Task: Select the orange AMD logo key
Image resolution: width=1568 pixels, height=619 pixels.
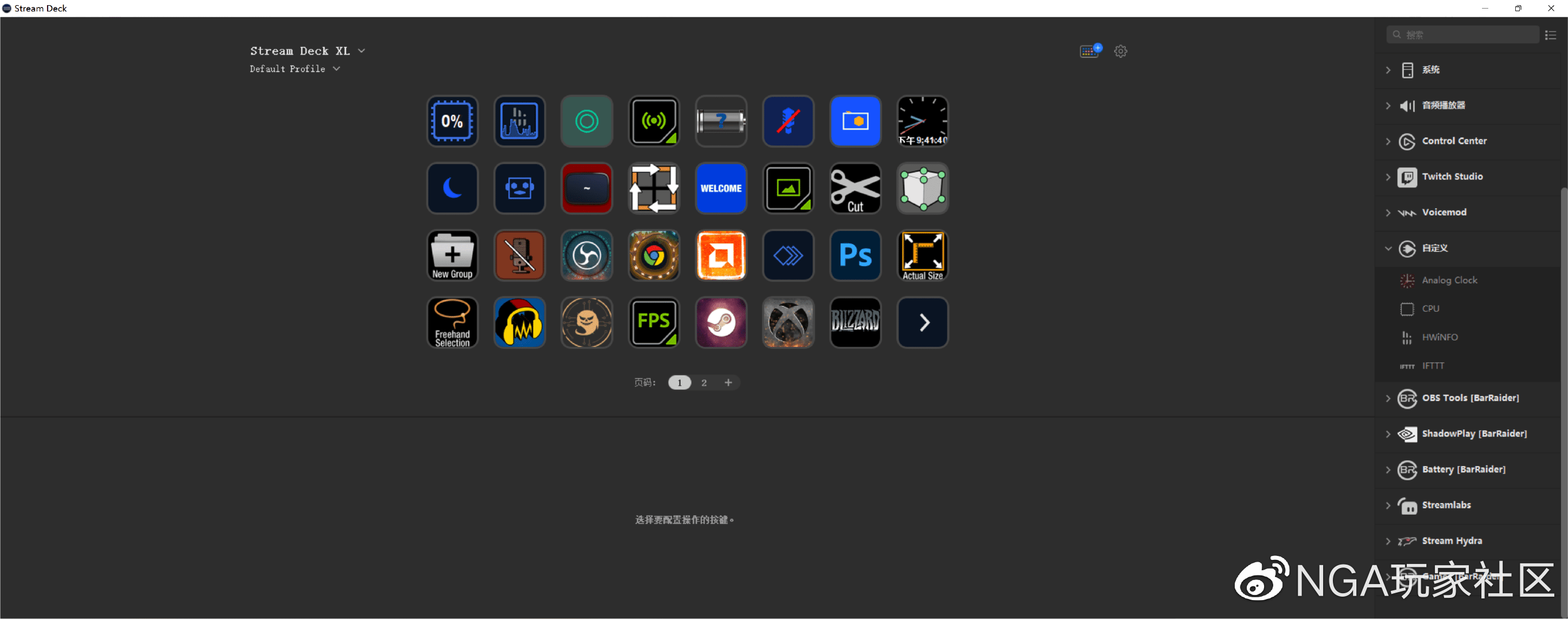Action: tap(721, 256)
